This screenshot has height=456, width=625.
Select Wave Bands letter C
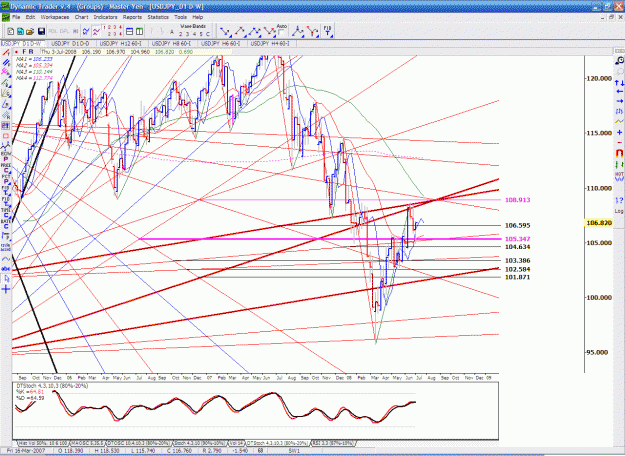point(208,34)
